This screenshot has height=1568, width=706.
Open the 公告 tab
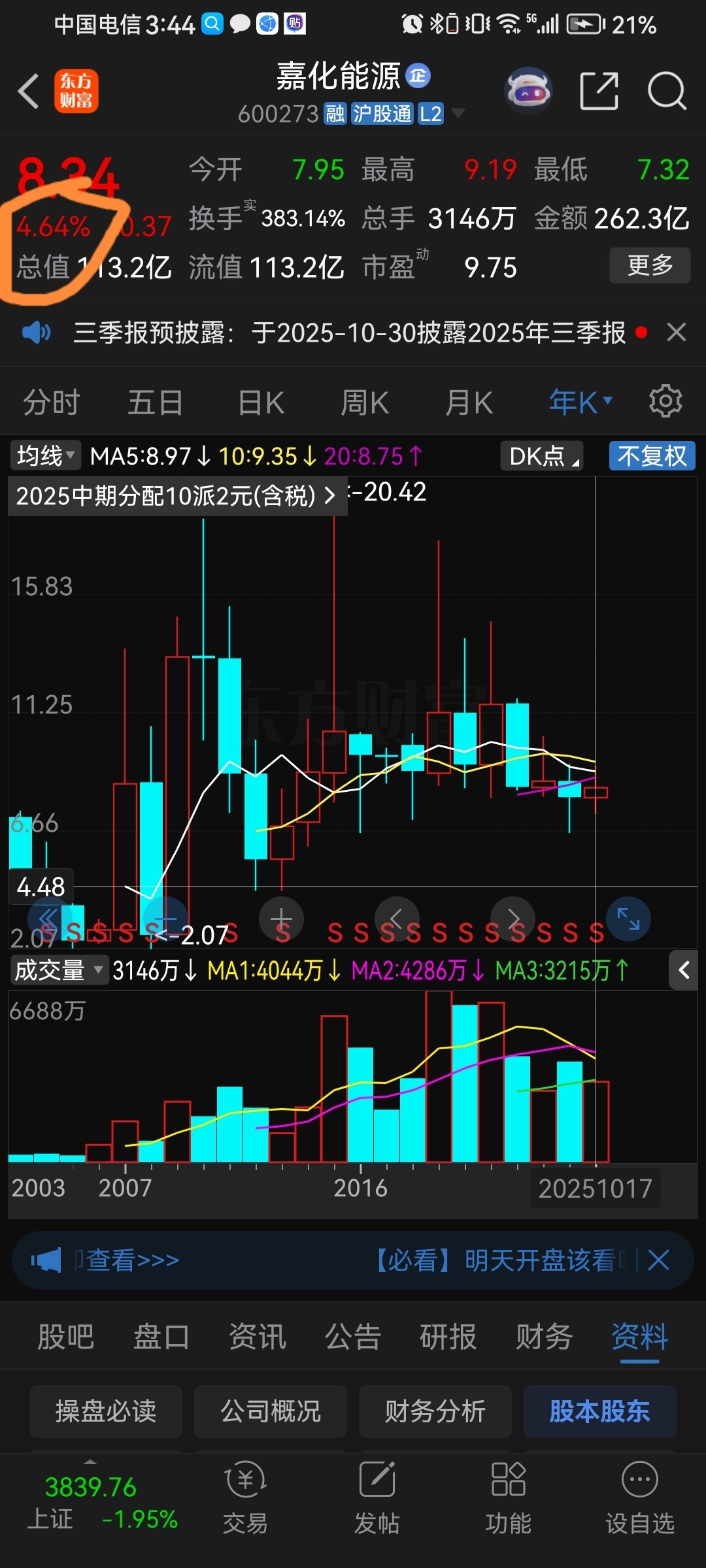click(x=352, y=1336)
